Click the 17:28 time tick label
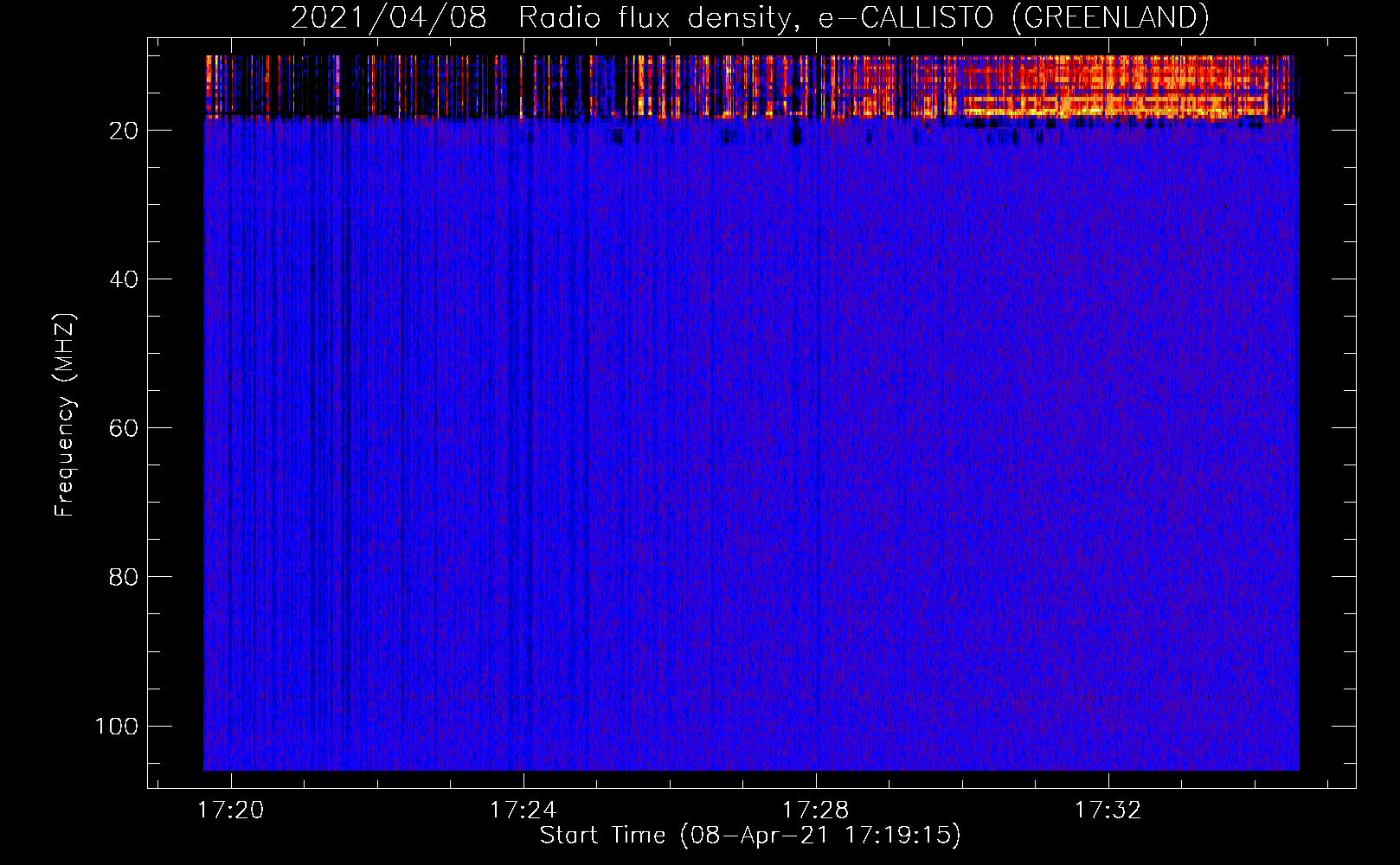The height and width of the screenshot is (865, 1400). click(x=816, y=811)
